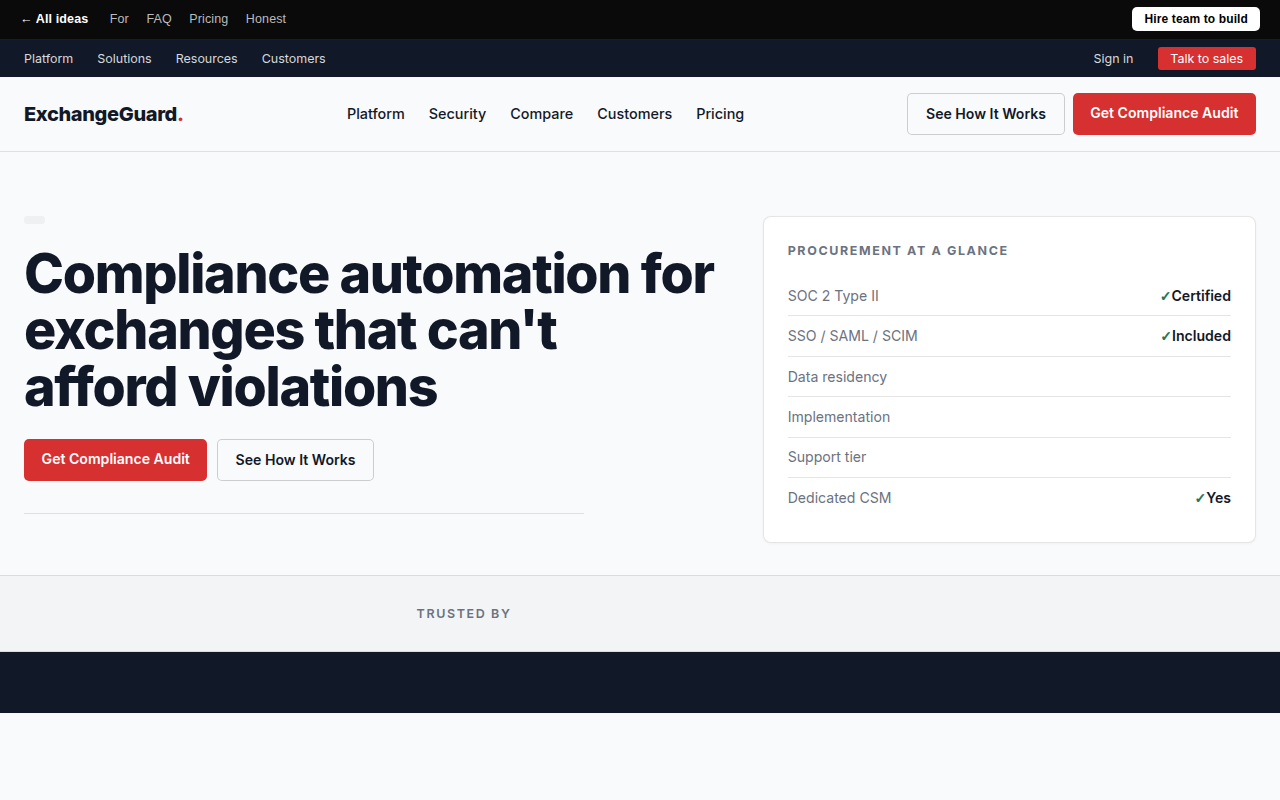Click the Implementation row label
This screenshot has height=800, width=1280.
tap(839, 417)
